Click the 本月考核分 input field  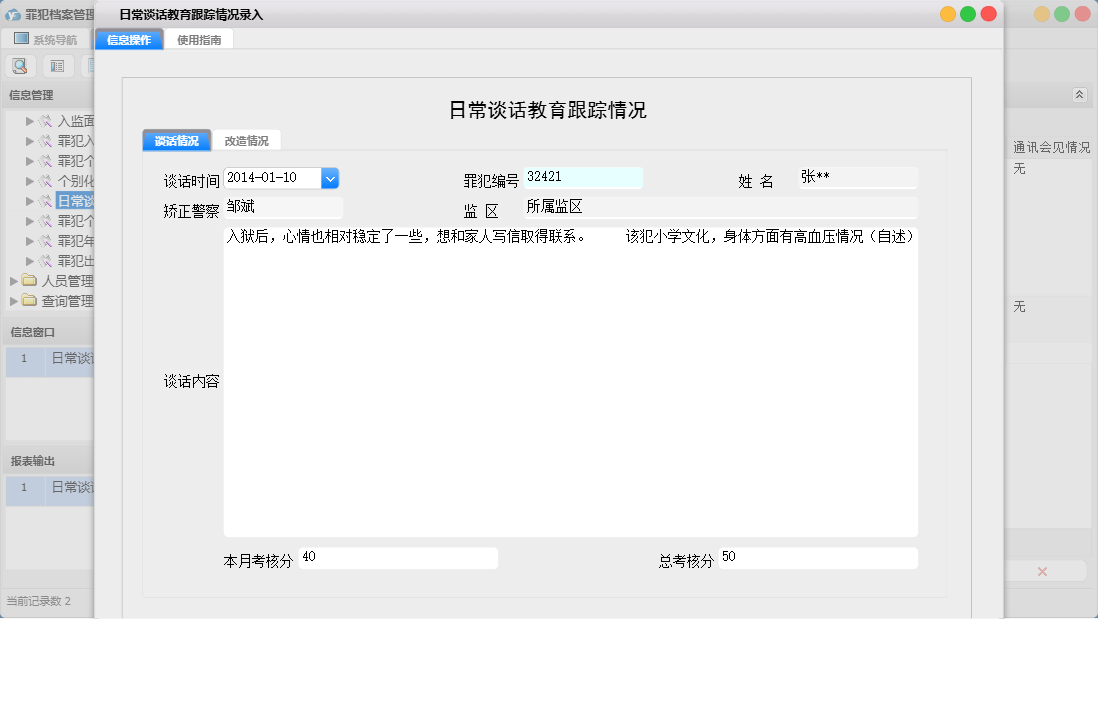point(397,558)
